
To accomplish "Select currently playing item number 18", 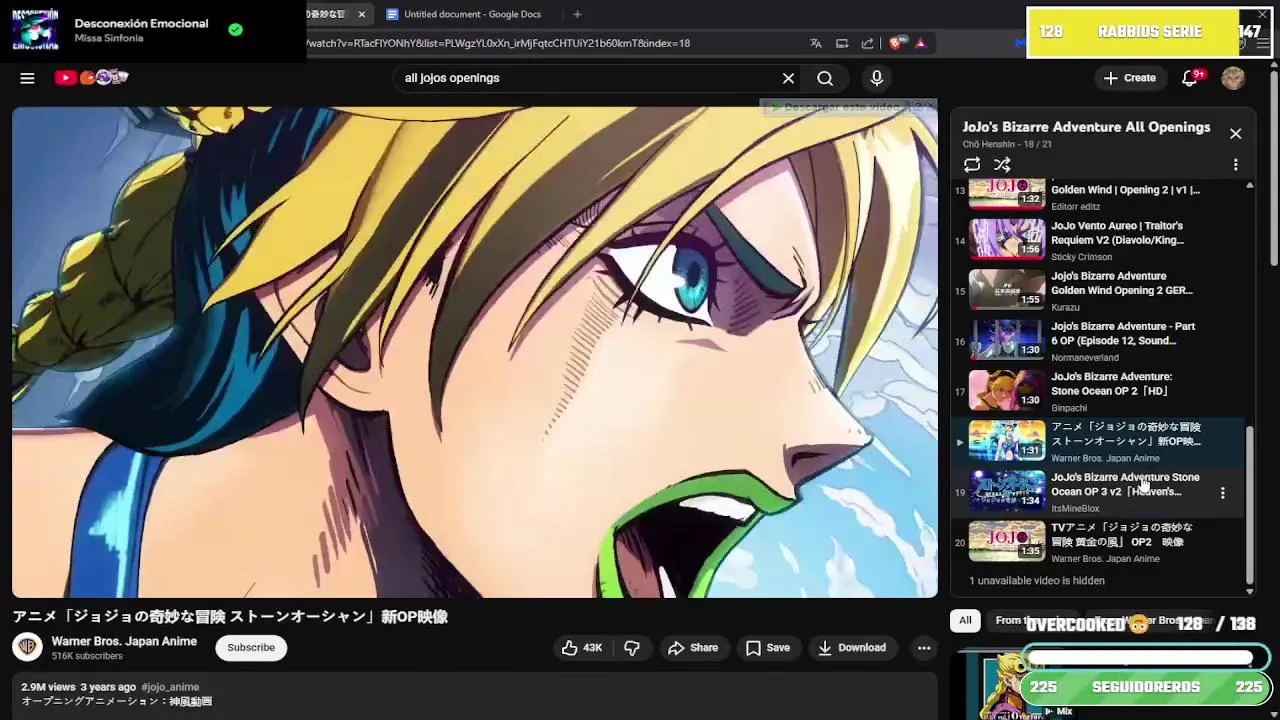I will point(1100,441).
